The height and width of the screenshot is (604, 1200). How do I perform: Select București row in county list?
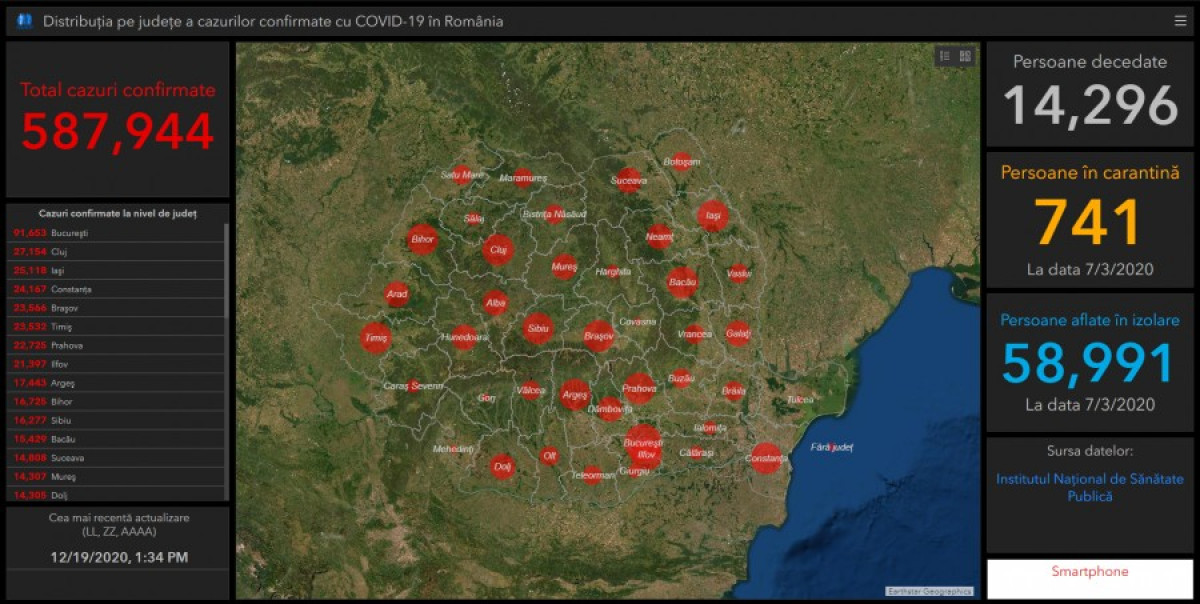[x=117, y=233]
